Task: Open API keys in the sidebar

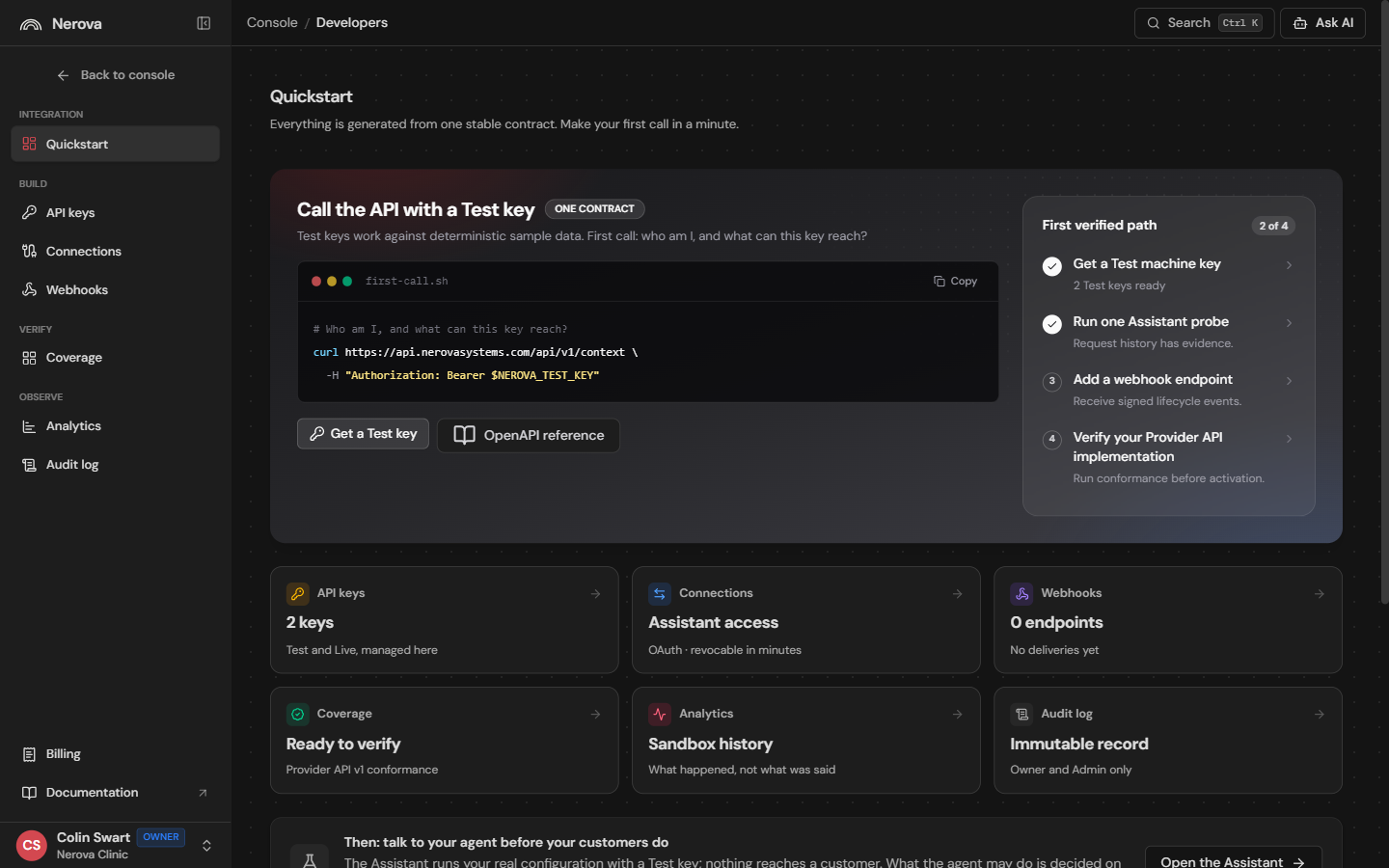Action: tap(116, 212)
